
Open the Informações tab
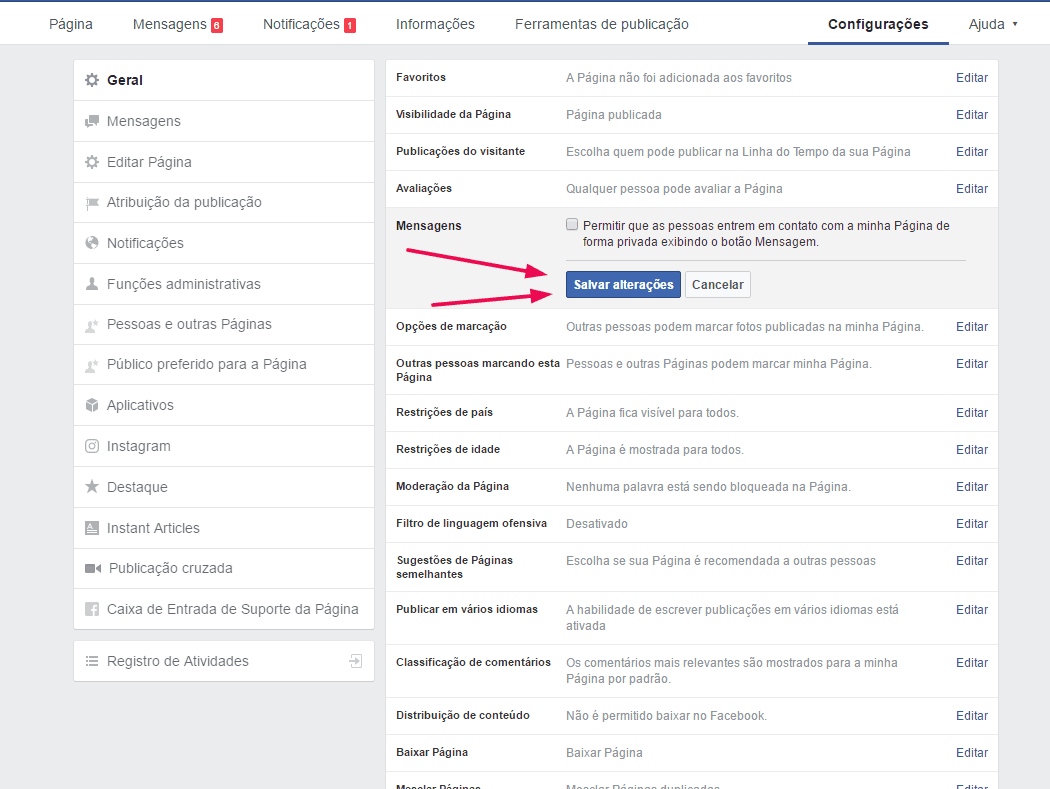click(435, 24)
